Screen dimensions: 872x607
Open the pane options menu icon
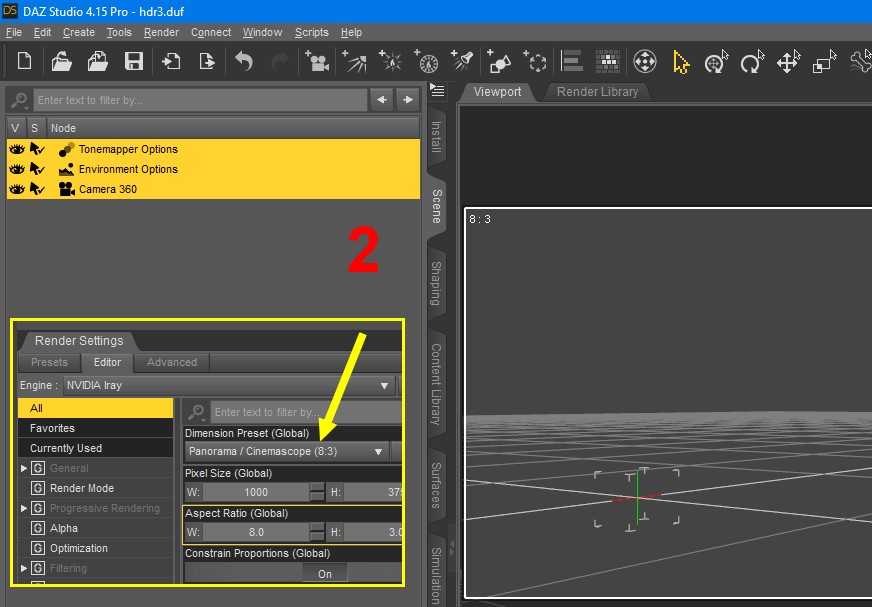tap(437, 90)
